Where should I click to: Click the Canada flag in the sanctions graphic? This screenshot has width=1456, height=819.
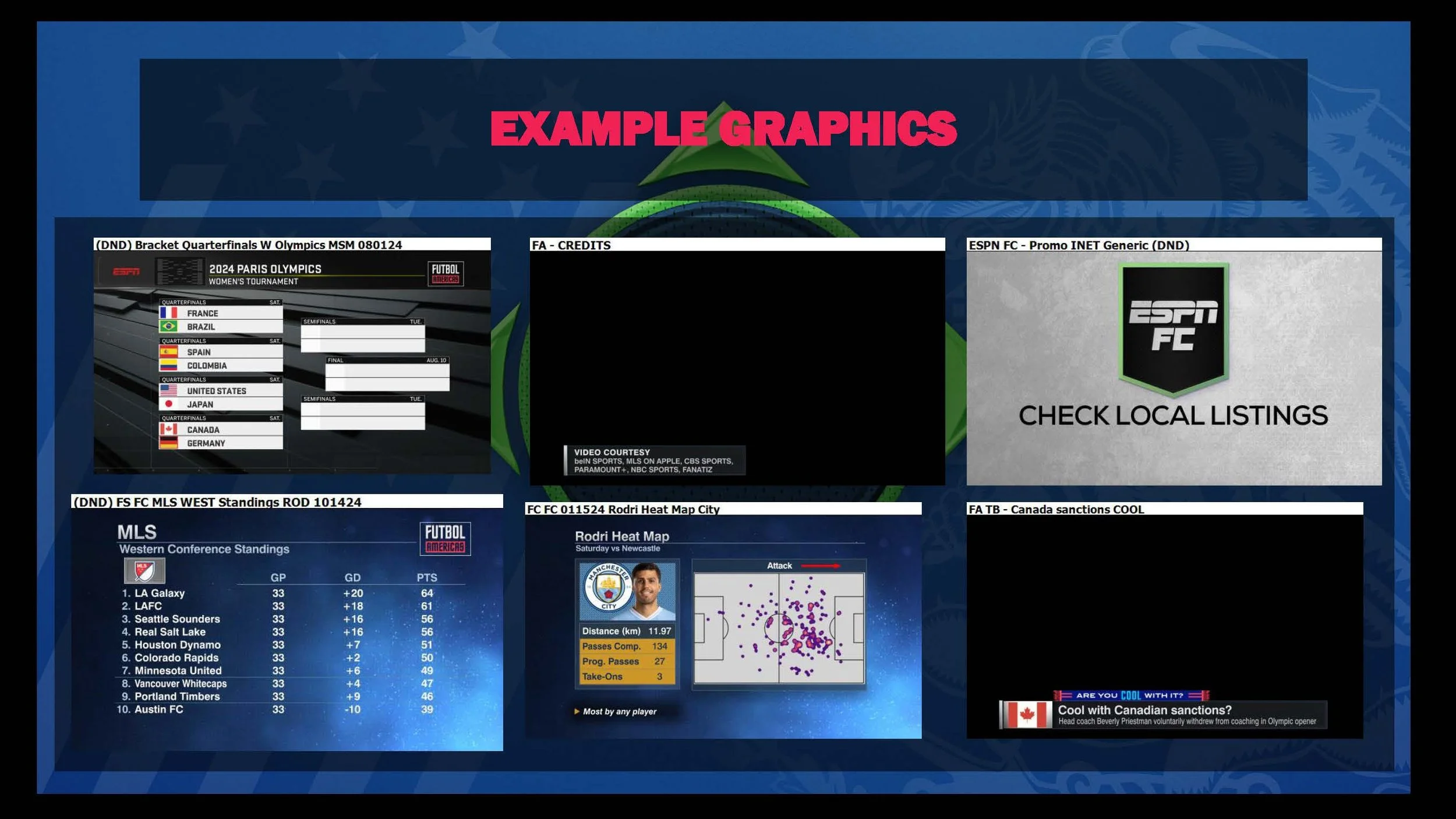(x=1026, y=714)
